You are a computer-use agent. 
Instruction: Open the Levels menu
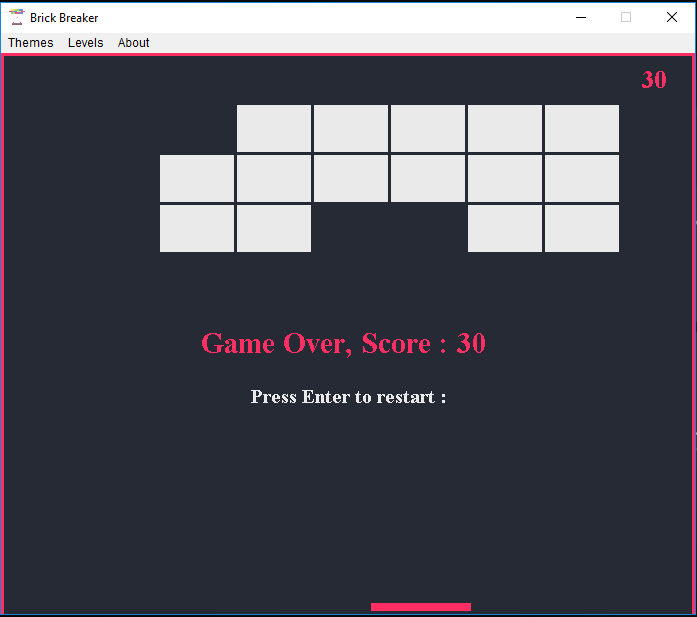point(85,43)
